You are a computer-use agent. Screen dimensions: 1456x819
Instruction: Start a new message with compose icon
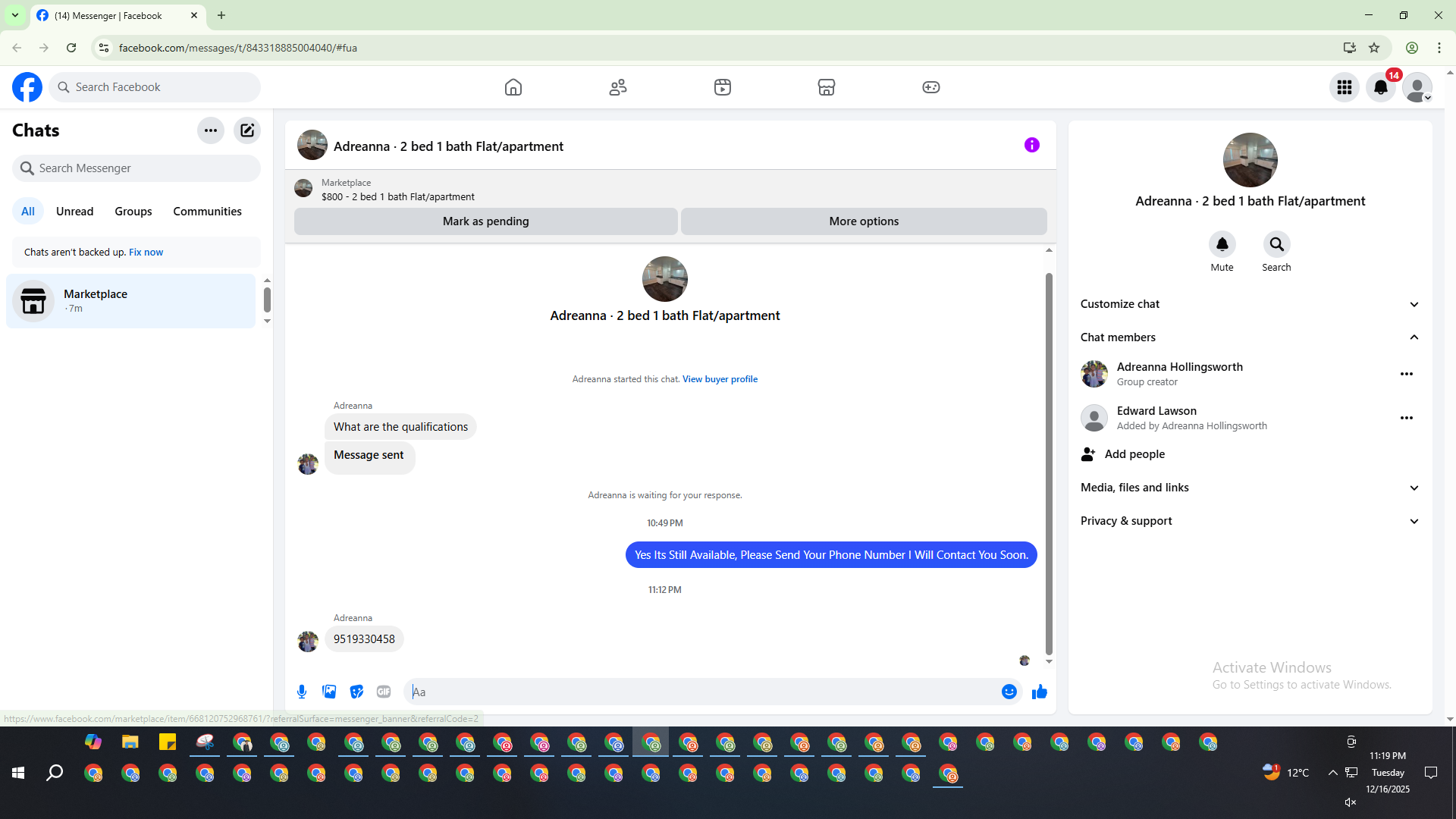(x=247, y=130)
